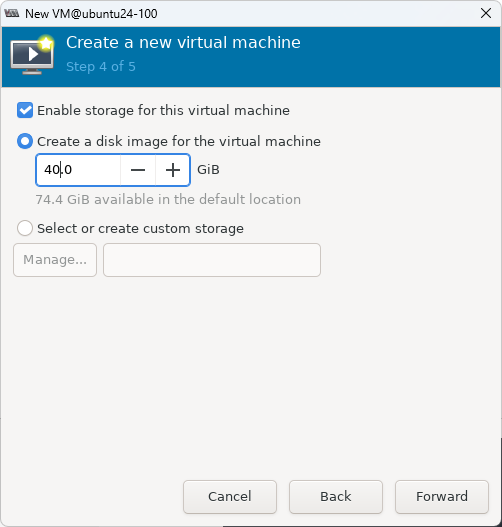The height and width of the screenshot is (527, 502).
Task: Click the Enable storage for this virtual machine label text
Action: [164, 111]
